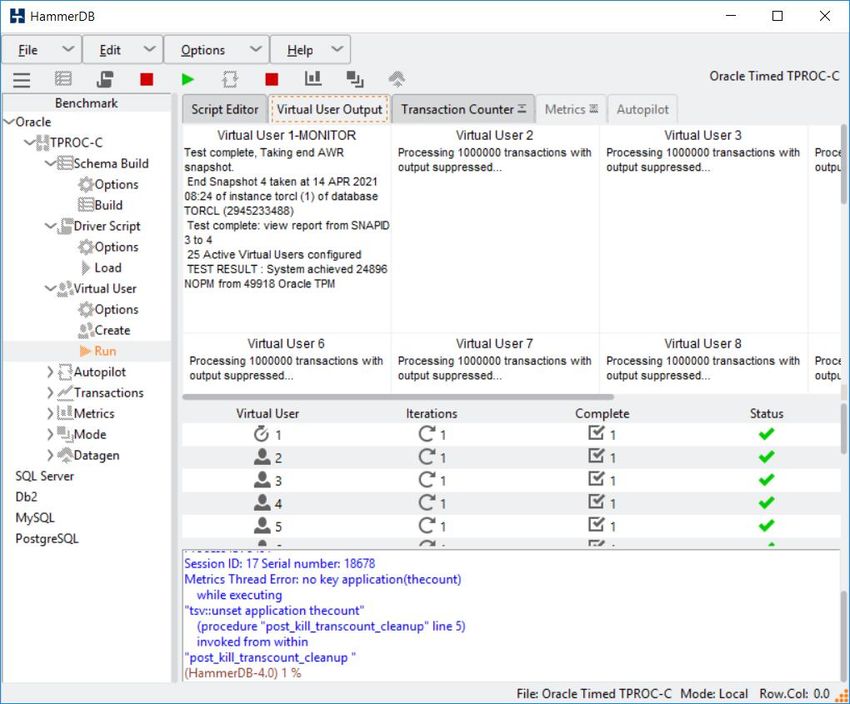The height and width of the screenshot is (704, 850).
Task: Collapse the Schema Build node
Action: [50, 163]
